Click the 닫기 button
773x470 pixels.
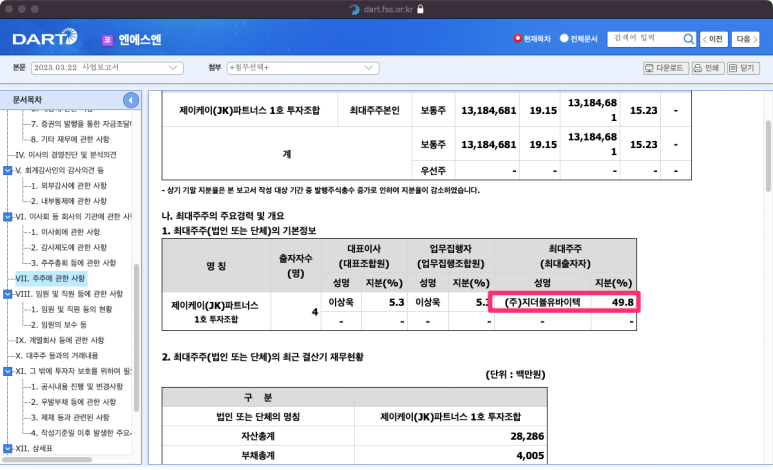pyautogui.click(x=743, y=68)
